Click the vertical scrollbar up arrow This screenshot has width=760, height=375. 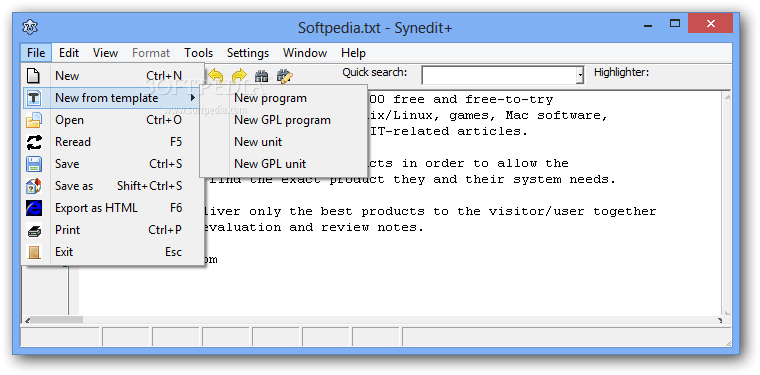click(x=727, y=97)
